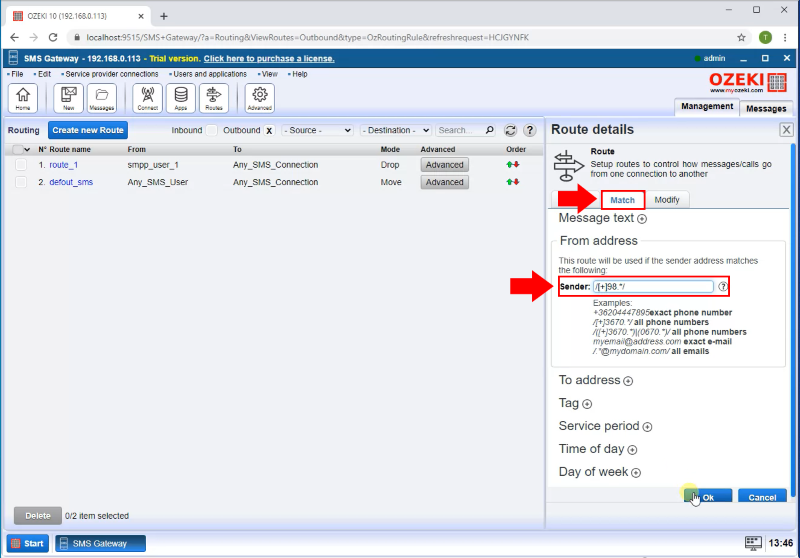
Task: Open the Messages folder toolbar icon
Action: [x=102, y=98]
